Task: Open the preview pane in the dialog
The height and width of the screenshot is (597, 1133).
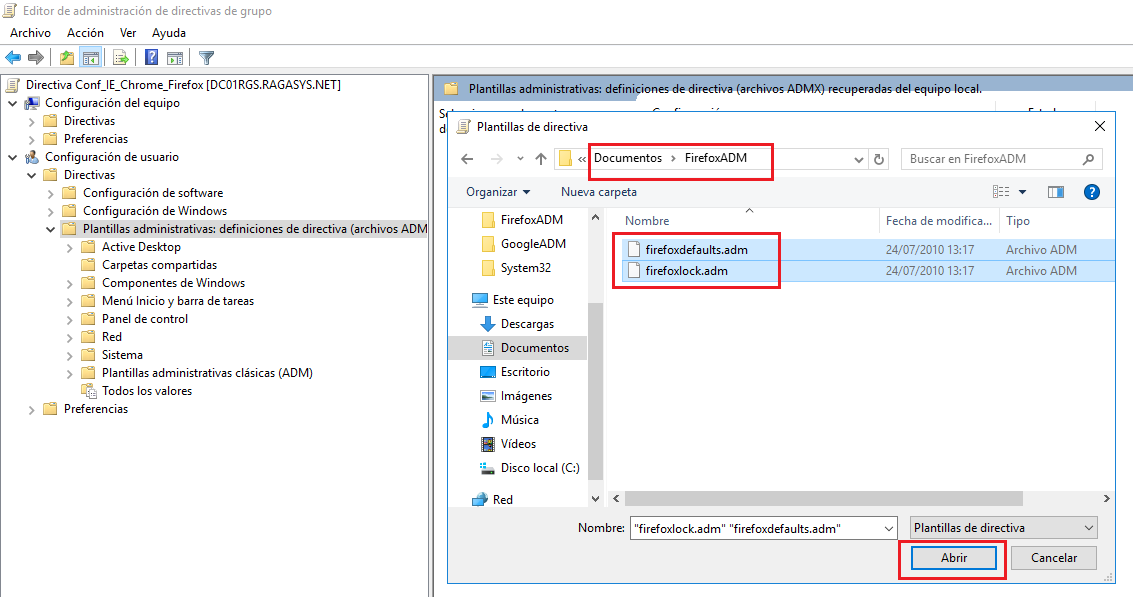Action: [x=1055, y=192]
